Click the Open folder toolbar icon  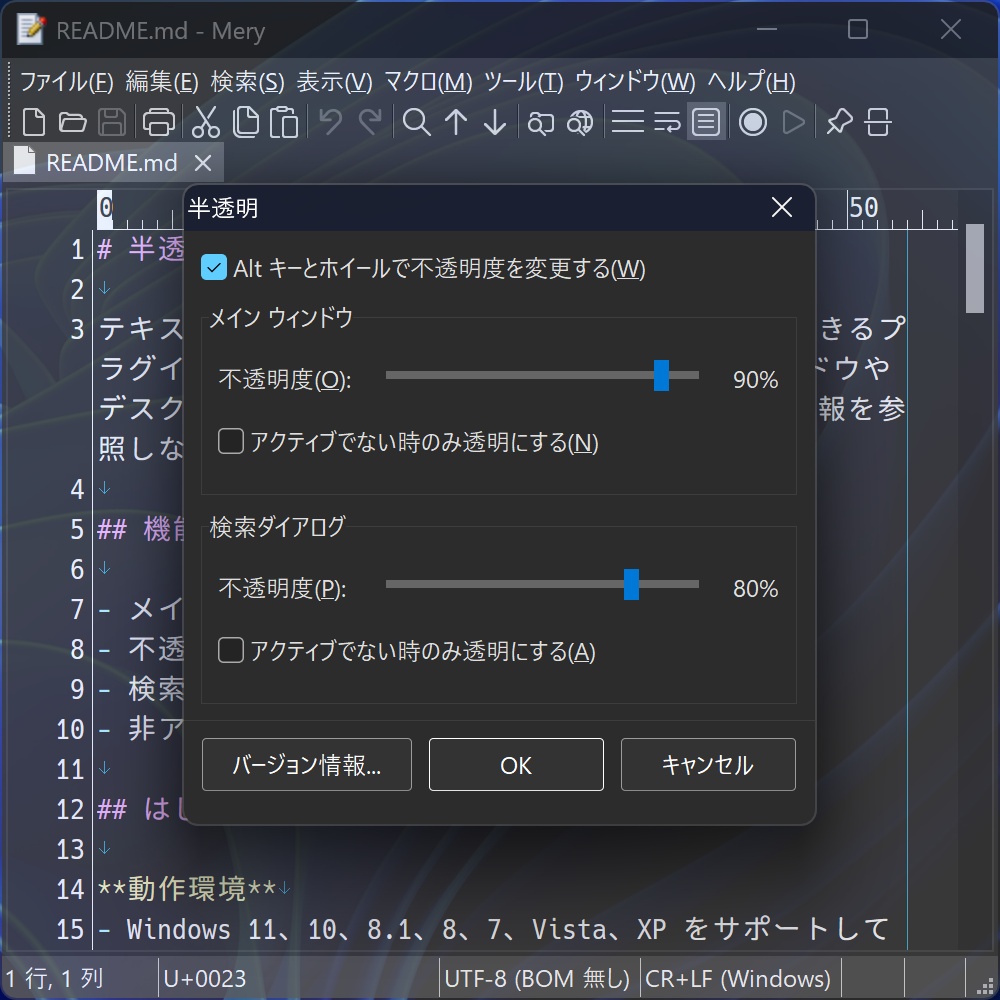[73, 122]
